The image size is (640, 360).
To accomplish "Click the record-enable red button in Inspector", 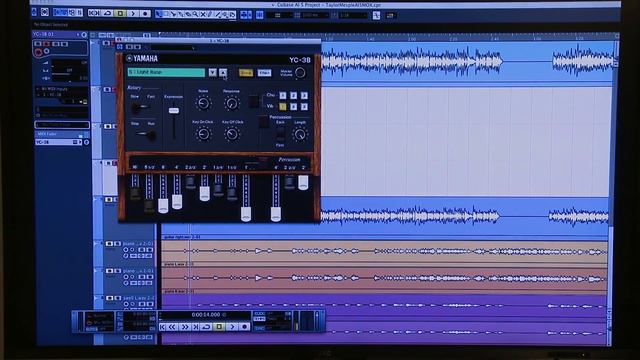I will pyautogui.click(x=38, y=52).
